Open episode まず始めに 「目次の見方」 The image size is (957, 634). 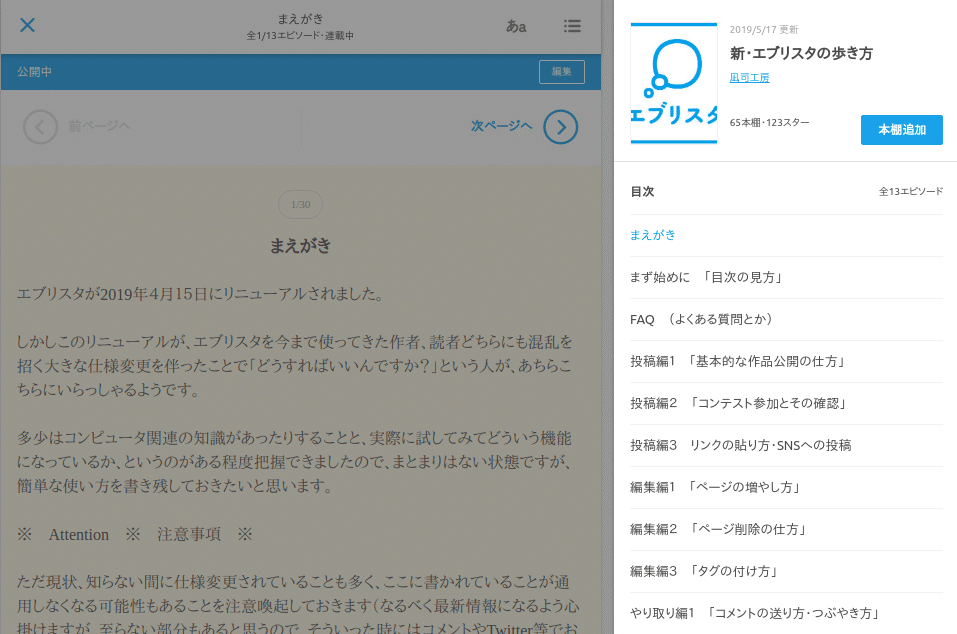point(786,278)
